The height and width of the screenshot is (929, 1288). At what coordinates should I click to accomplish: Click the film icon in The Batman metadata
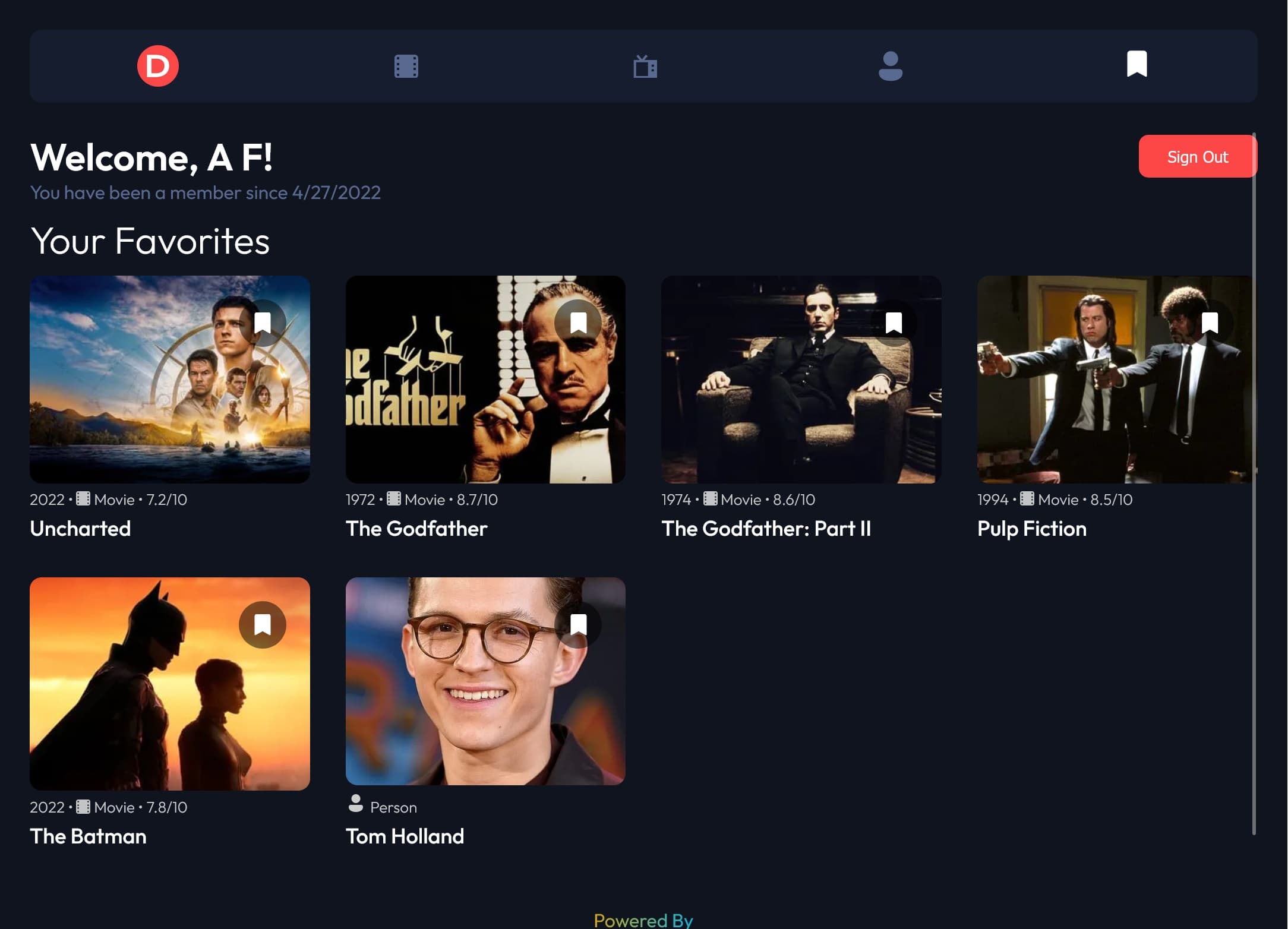[83, 806]
